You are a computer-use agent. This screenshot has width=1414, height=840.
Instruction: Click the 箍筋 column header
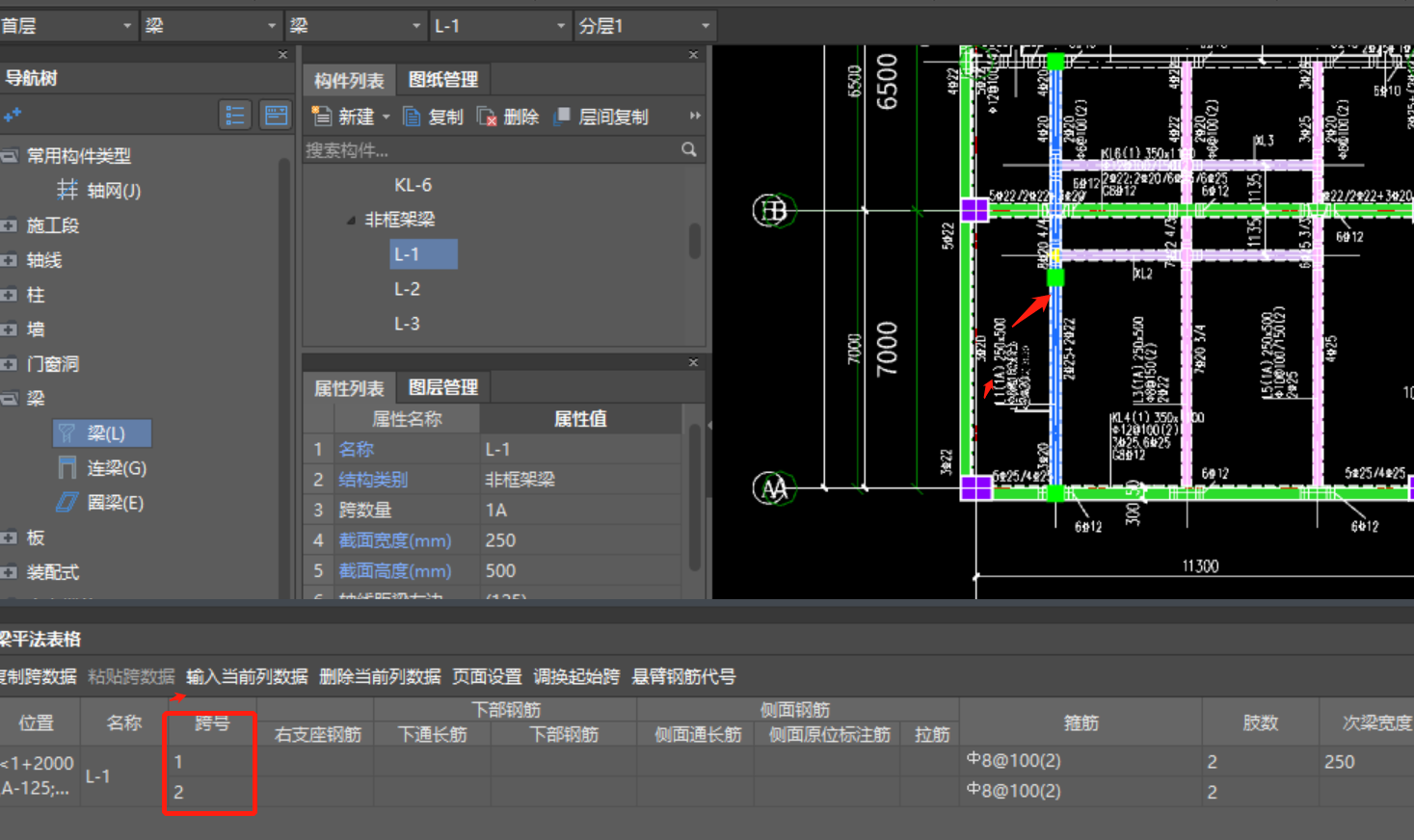(x=1081, y=722)
